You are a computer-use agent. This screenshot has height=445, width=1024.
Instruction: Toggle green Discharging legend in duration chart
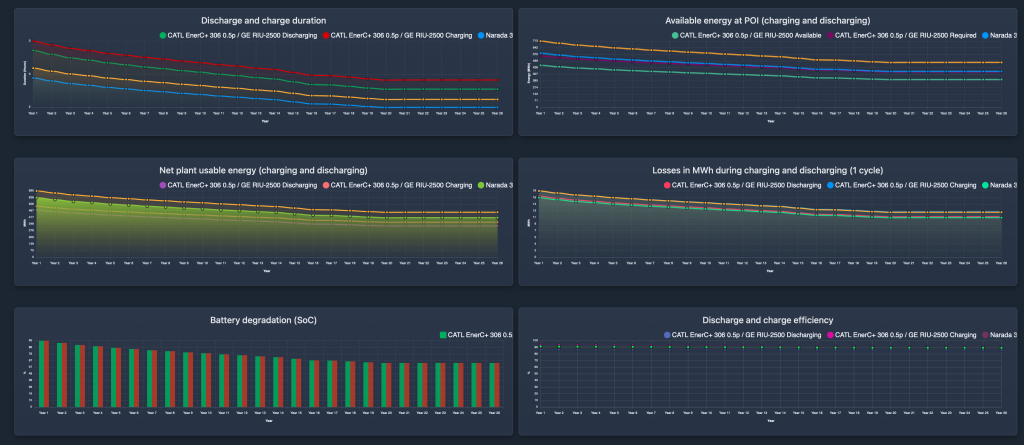[x=164, y=35]
